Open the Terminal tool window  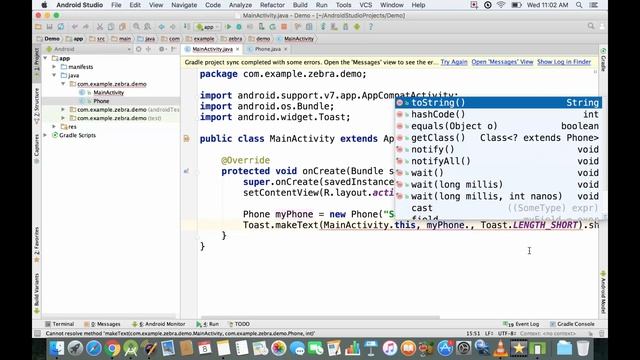60,324
